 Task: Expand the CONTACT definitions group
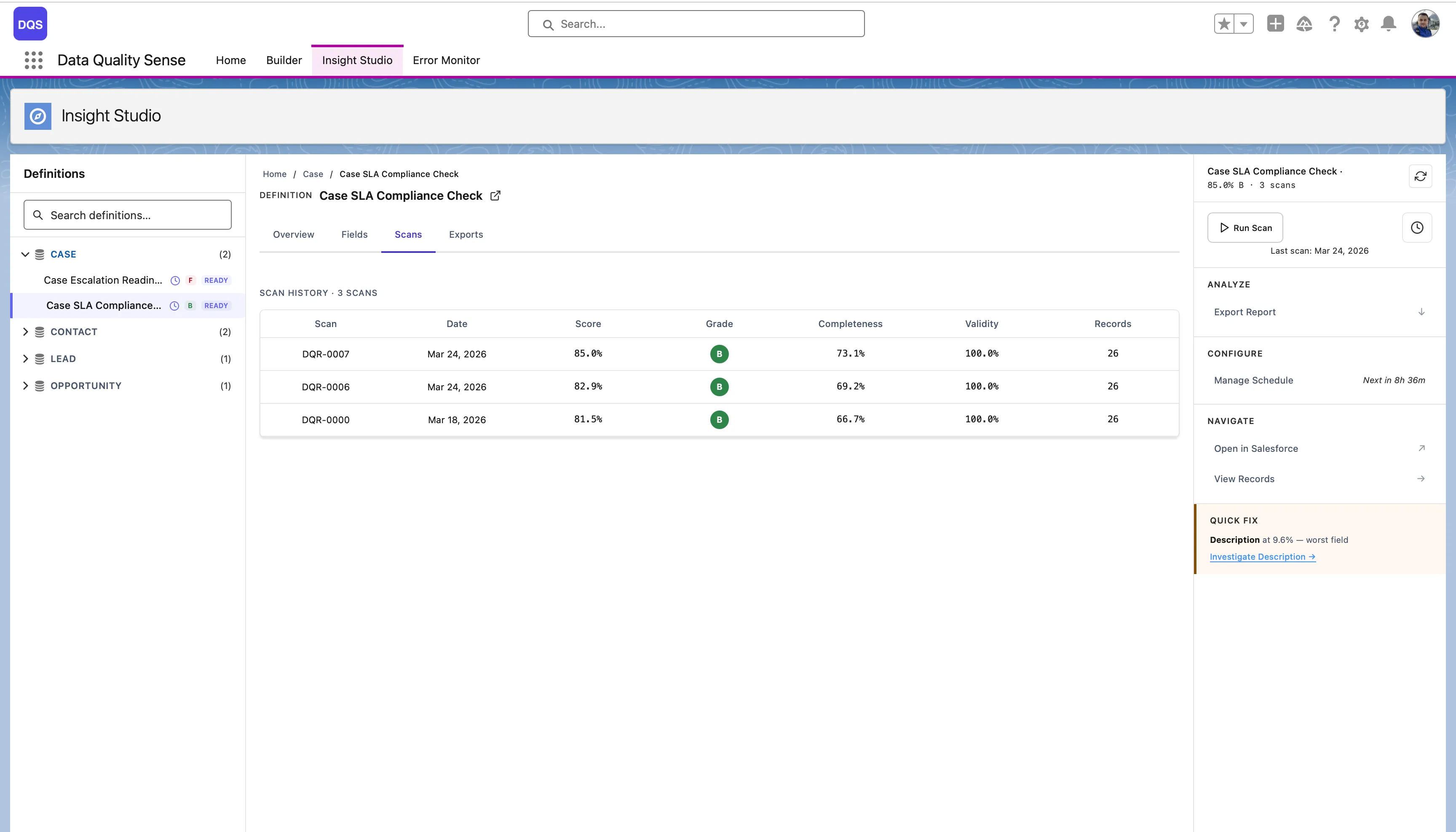25,331
